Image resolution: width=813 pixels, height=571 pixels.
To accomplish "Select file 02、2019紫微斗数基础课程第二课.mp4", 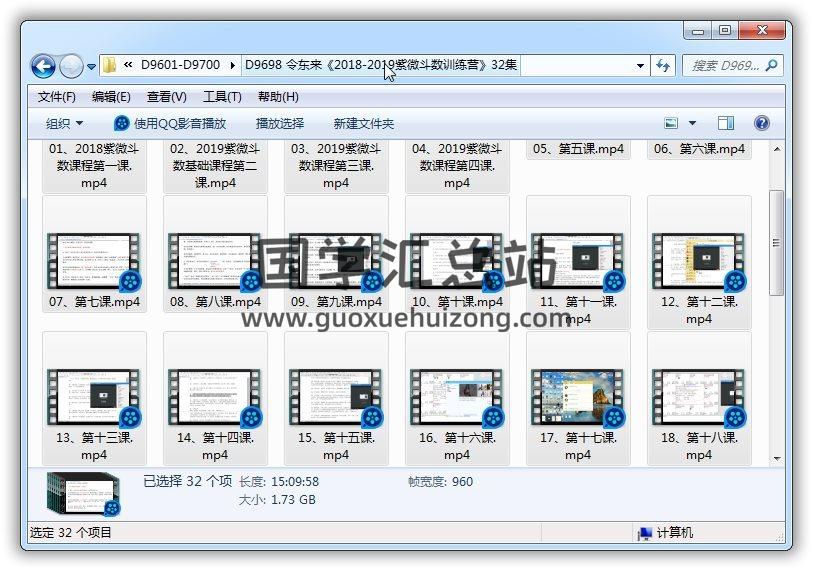I will click(215, 165).
